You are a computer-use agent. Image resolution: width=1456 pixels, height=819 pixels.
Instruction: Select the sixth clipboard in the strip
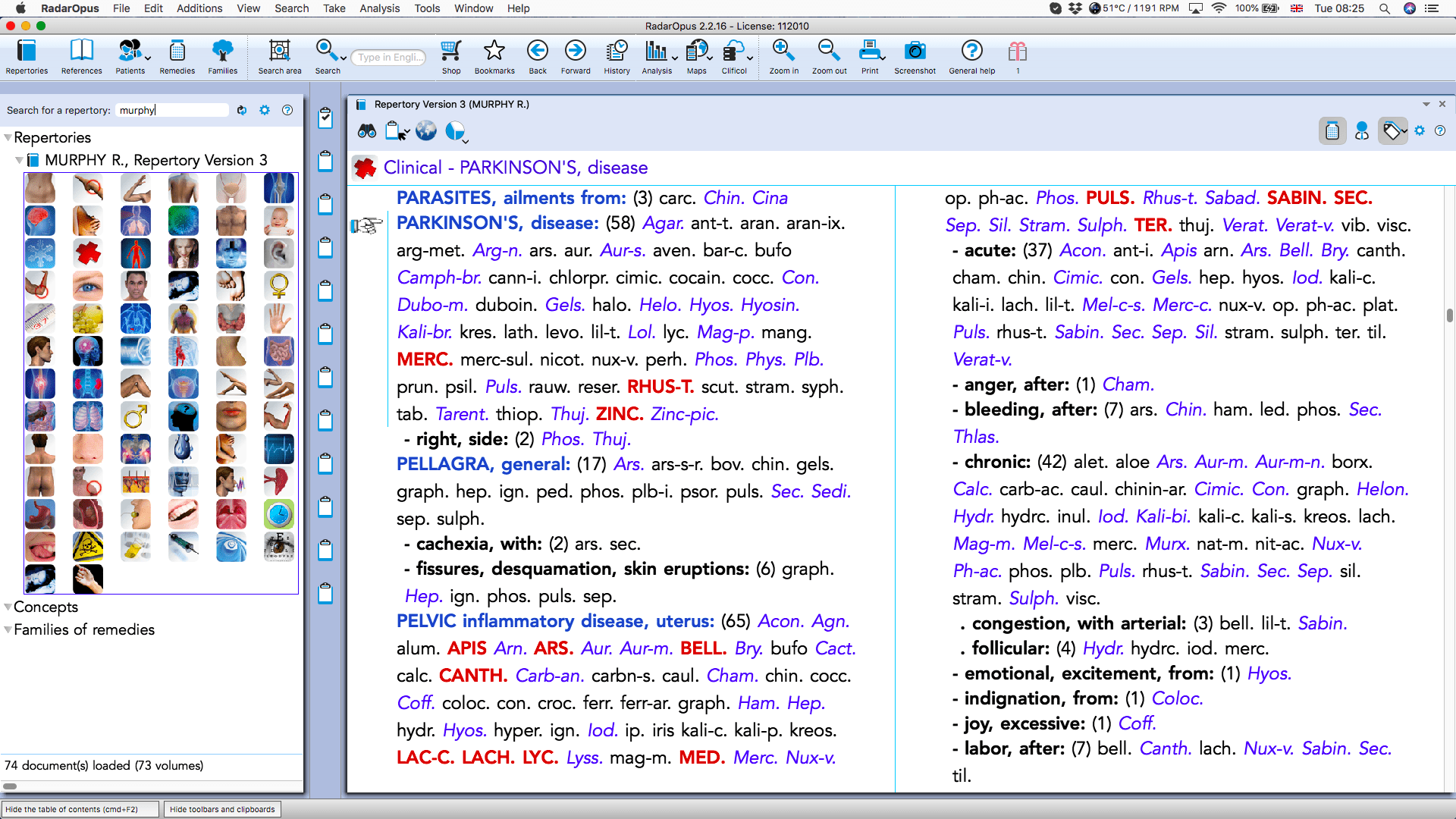325,333
